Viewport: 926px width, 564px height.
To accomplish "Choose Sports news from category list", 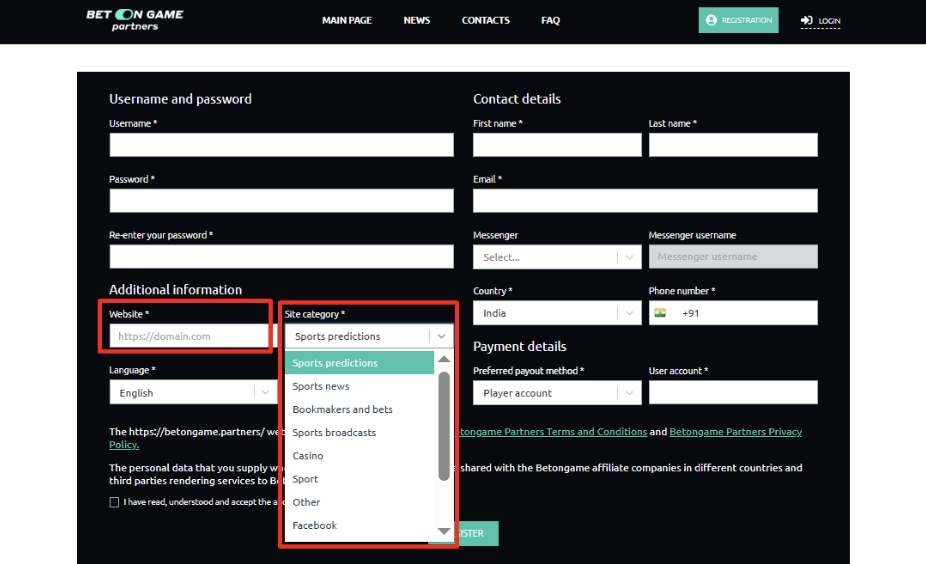I will click(321, 386).
